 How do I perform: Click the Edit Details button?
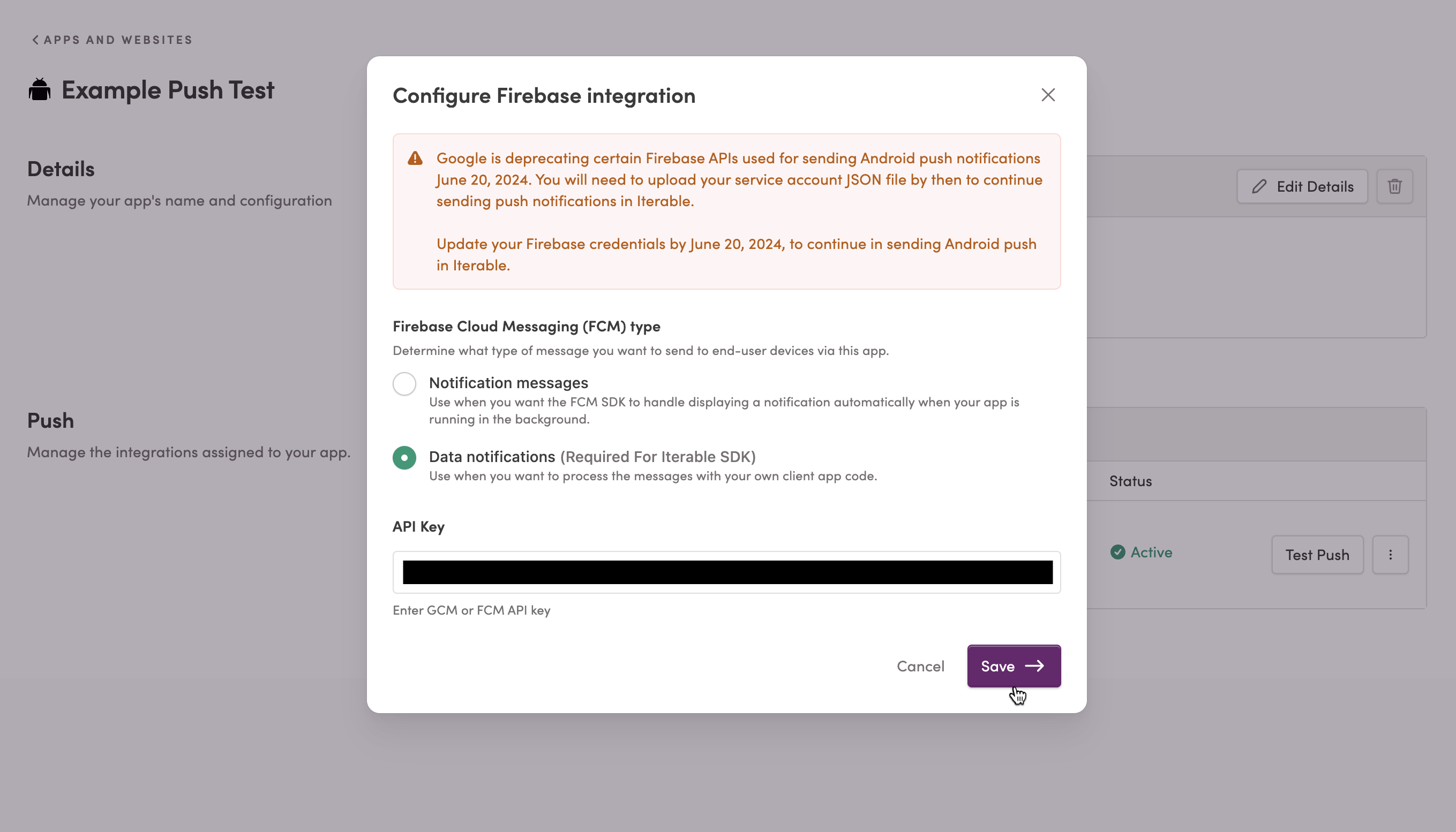click(x=1302, y=186)
